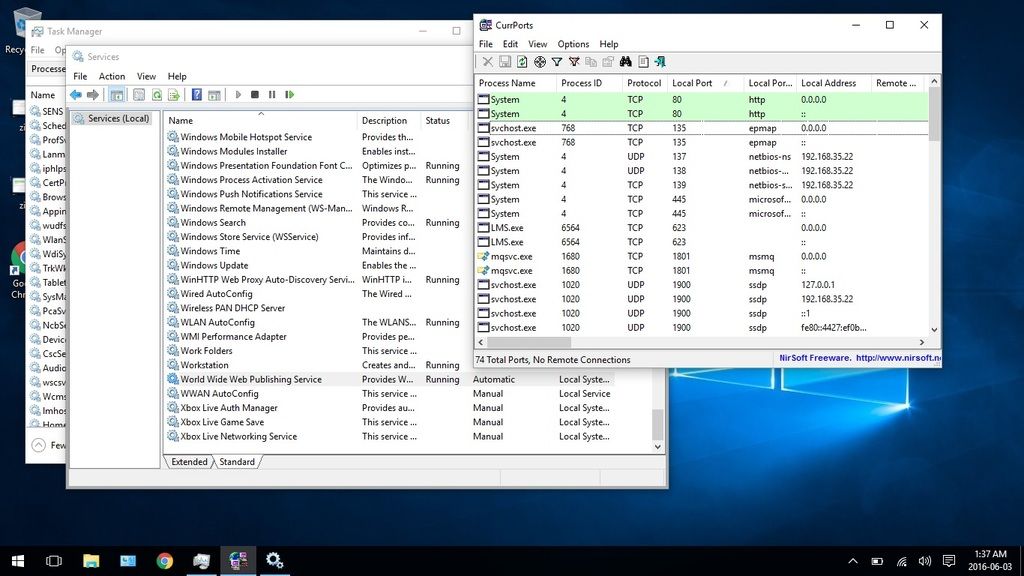This screenshot has width=1024, height=576.
Task: Select mqsvc.exe row with address 0.0.0.0
Action: pyautogui.click(x=702, y=257)
